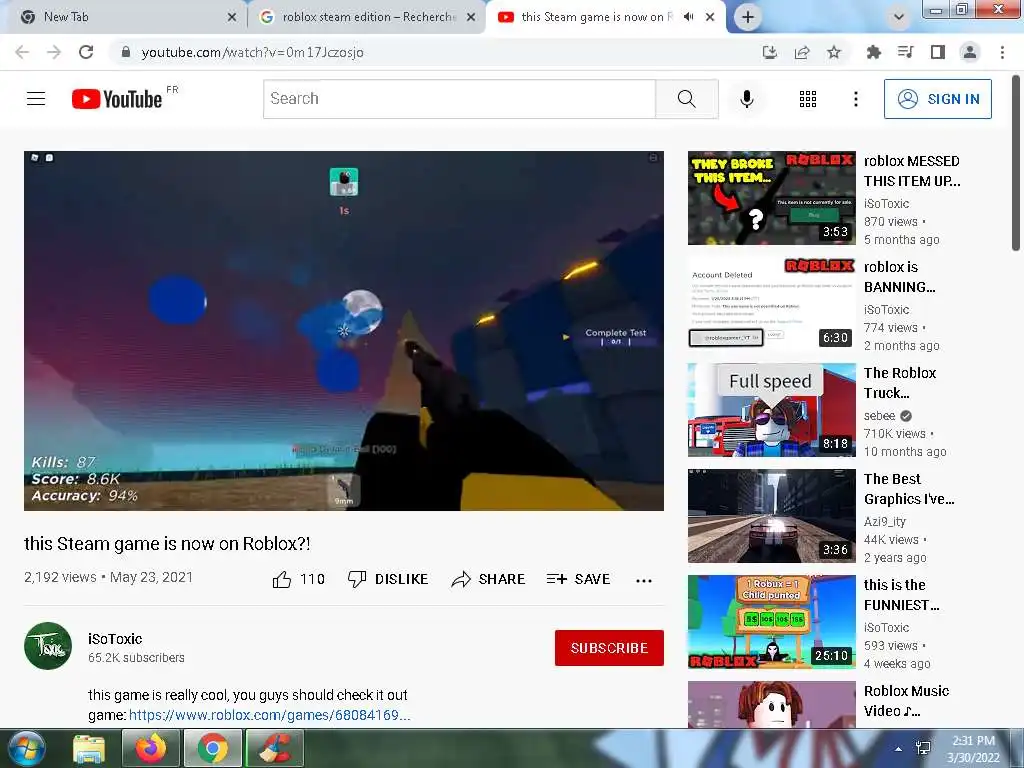Screen dimensions: 1024x768
Task: Open media controls icon in Chrome toolbar
Action: (906, 52)
